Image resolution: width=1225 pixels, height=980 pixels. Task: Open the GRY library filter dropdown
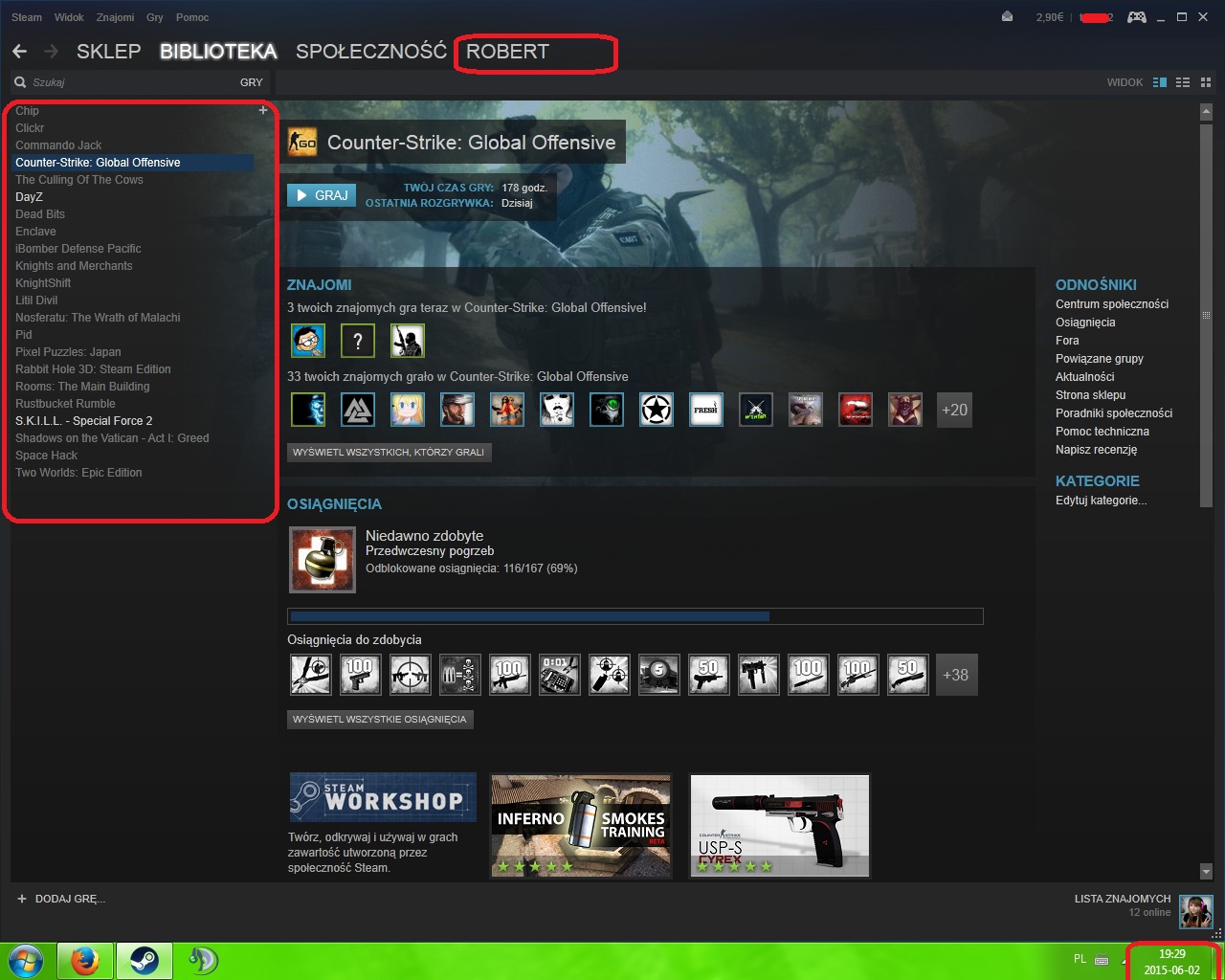[252, 82]
